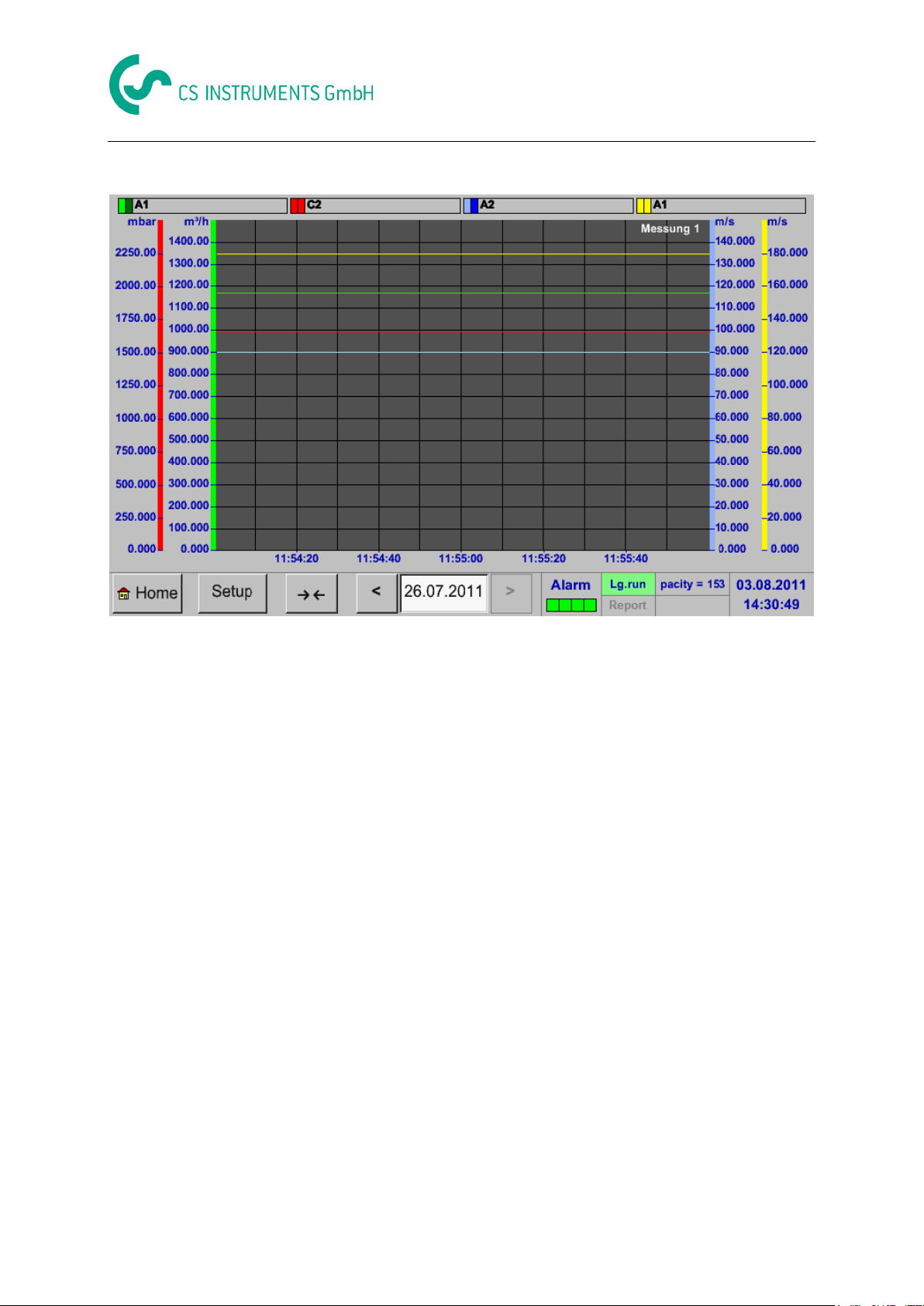Screen dimensions: 924x1306
Task: Click the capacity = 153 status text
Action: coord(692,584)
